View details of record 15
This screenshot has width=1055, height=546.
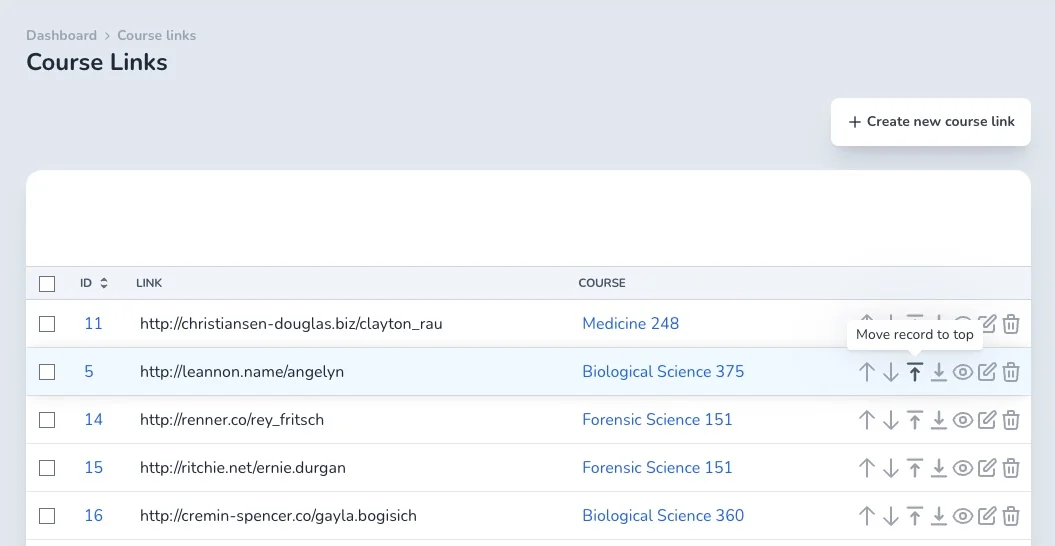pyautogui.click(x=963, y=468)
